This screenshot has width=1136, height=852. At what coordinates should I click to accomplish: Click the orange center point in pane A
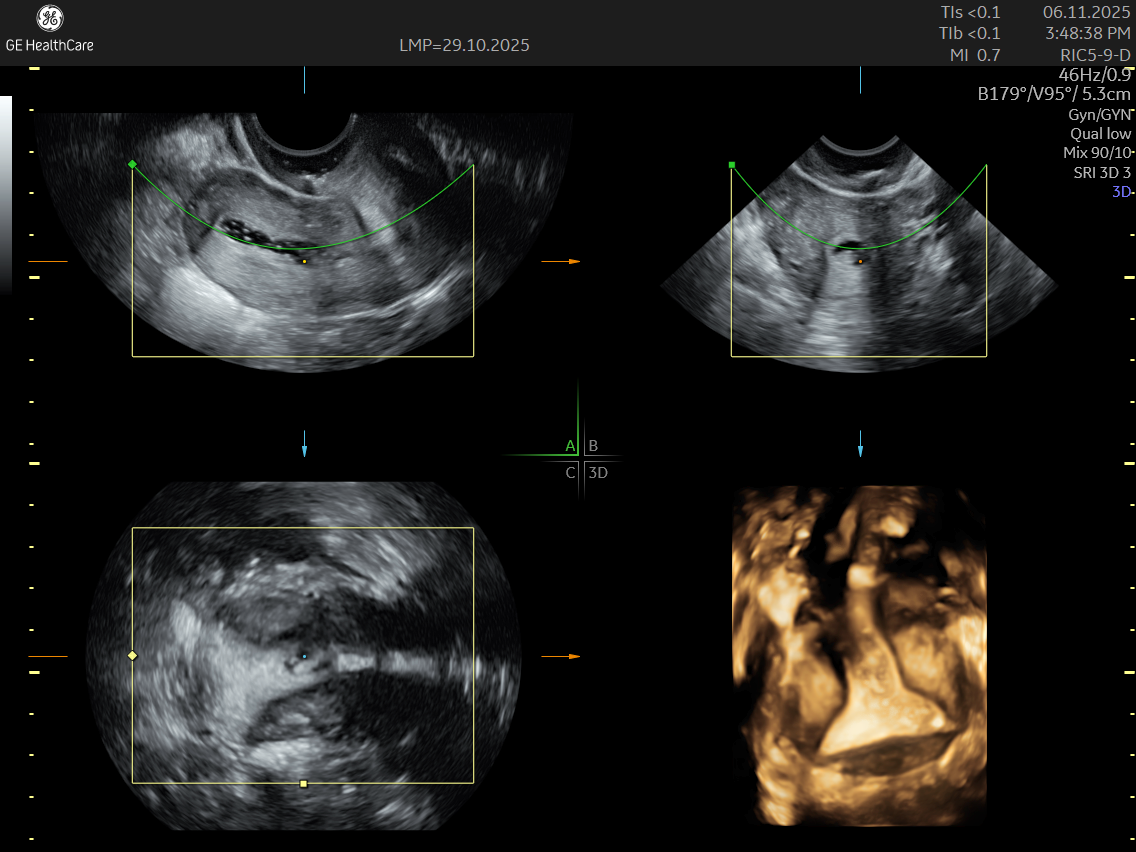[304, 262]
